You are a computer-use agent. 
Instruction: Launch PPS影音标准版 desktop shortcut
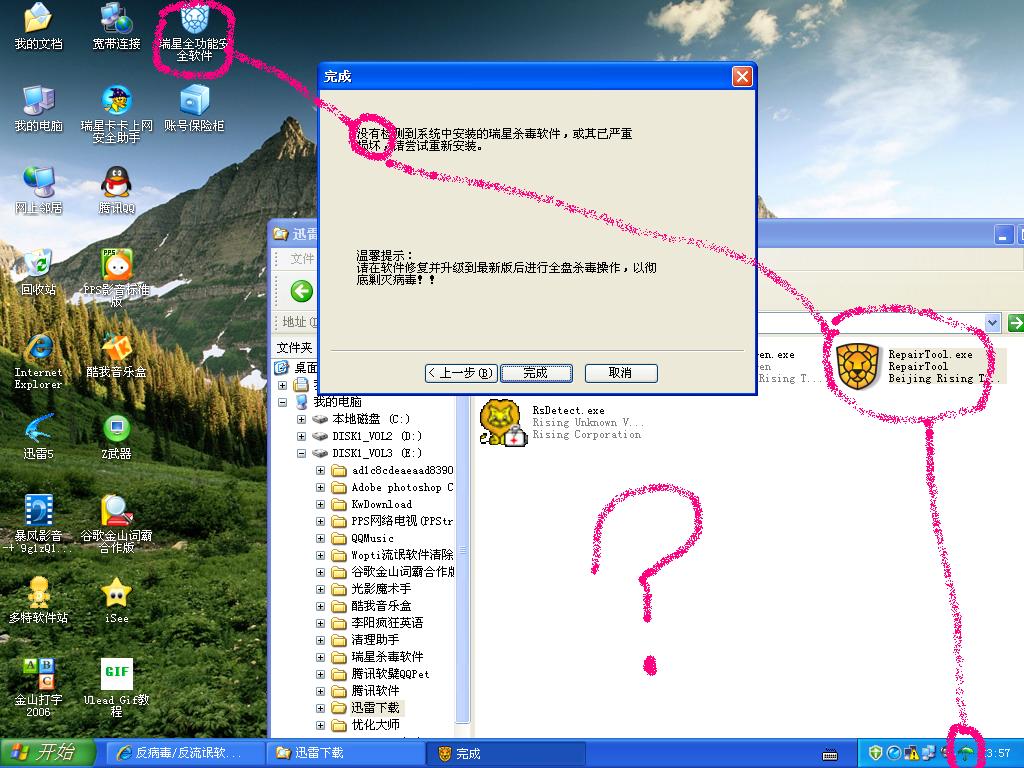(x=116, y=278)
